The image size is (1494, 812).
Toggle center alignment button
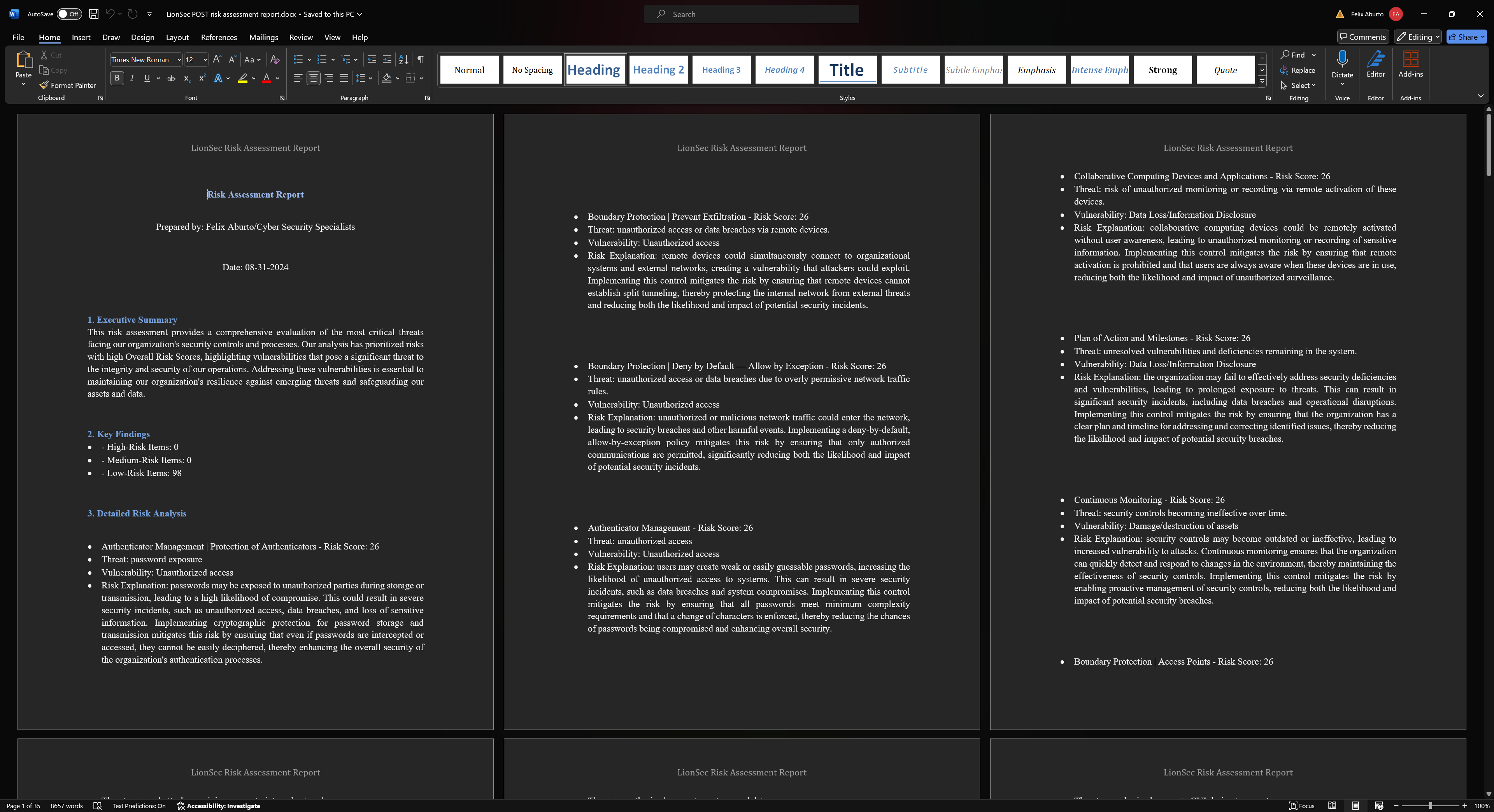313,78
